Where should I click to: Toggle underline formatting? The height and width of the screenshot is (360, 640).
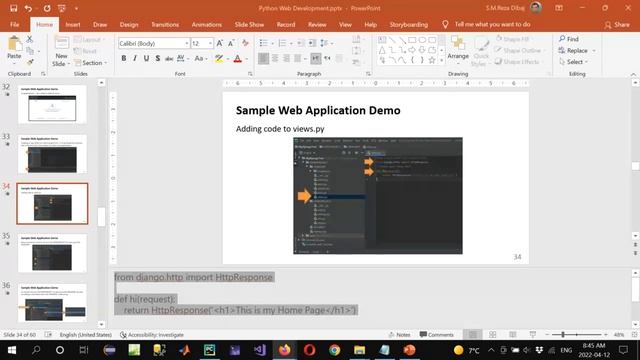[x=147, y=59]
